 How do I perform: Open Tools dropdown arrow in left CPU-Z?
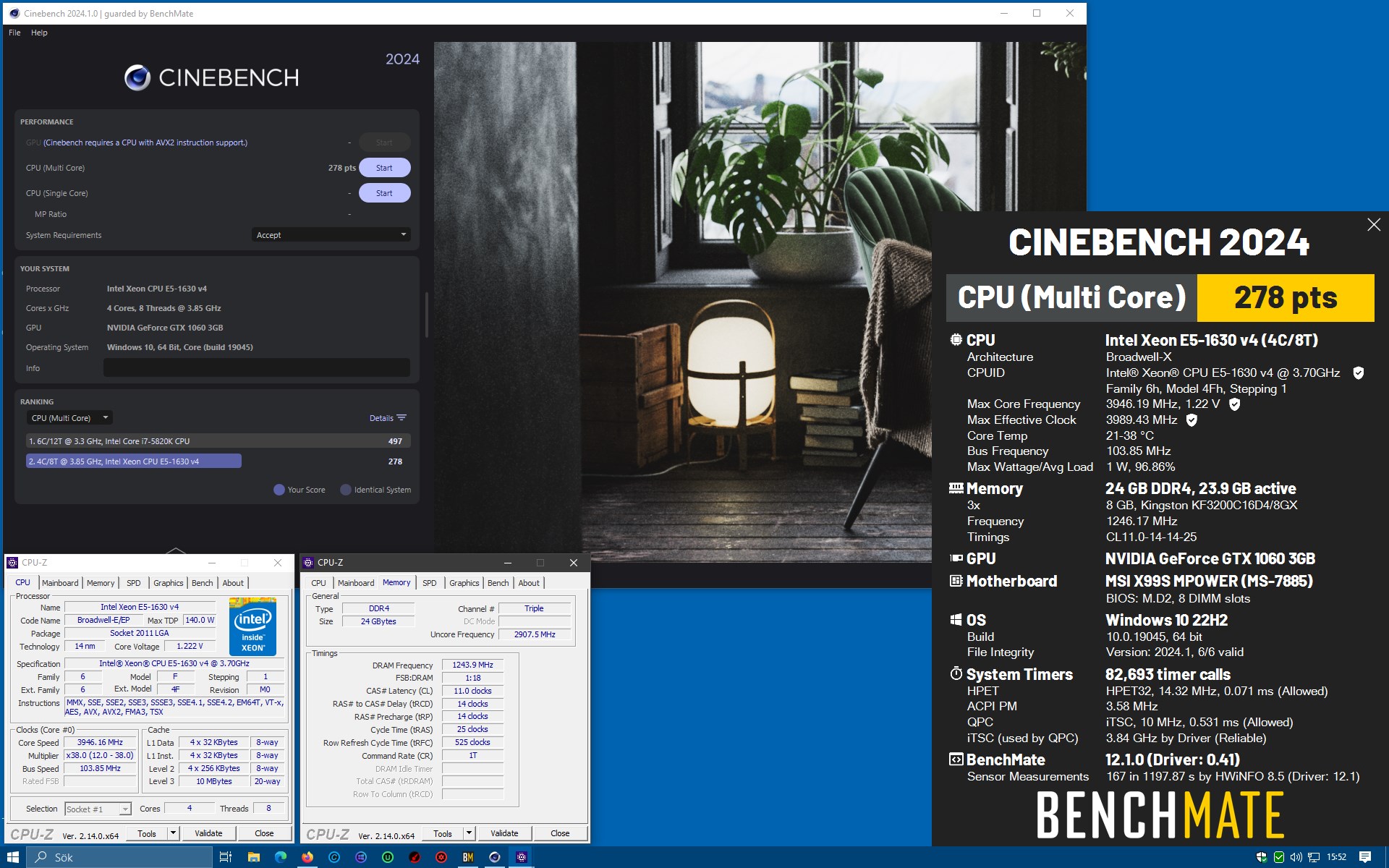[173, 833]
